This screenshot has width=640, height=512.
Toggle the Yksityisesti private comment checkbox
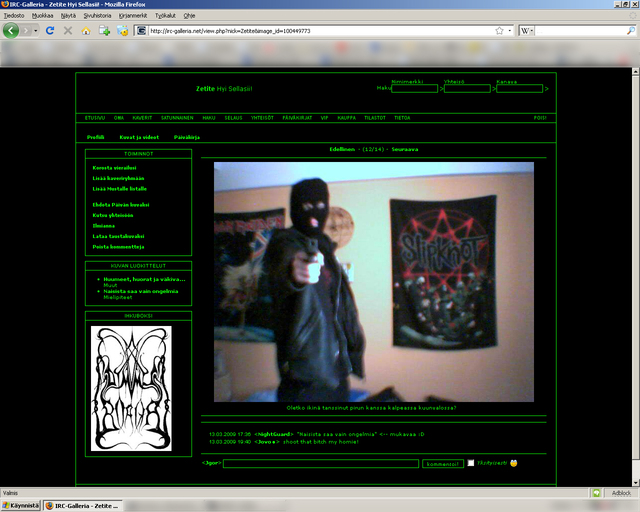tap(471, 463)
